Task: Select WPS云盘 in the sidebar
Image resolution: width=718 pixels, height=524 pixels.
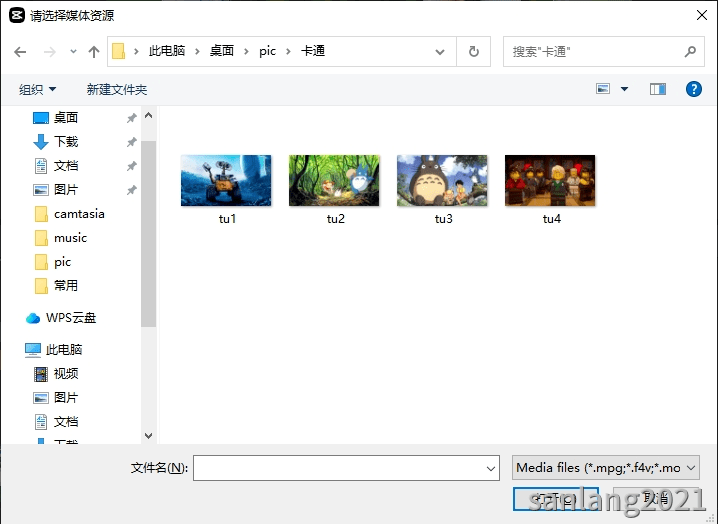Action: click(x=71, y=317)
